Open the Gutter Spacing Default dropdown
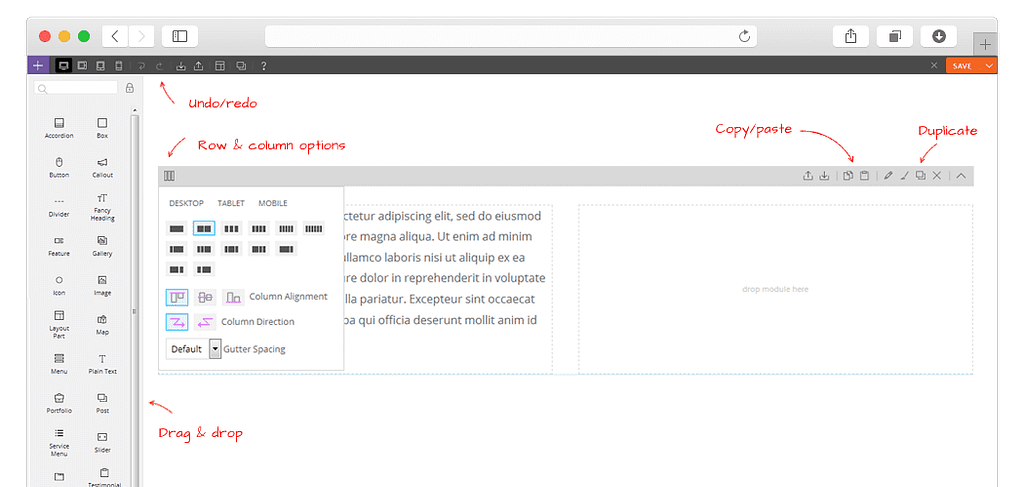The image size is (1024, 487). tap(194, 349)
